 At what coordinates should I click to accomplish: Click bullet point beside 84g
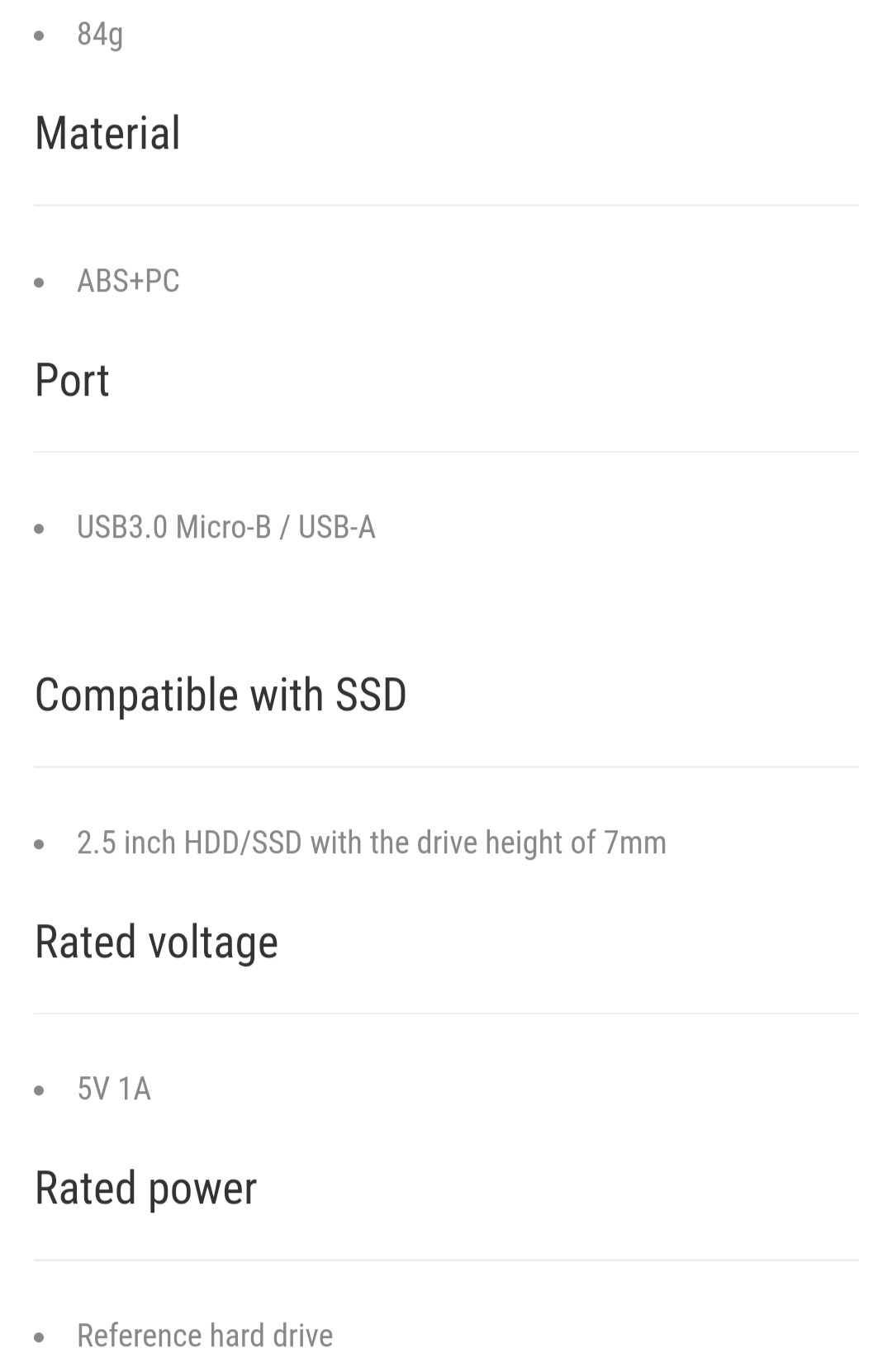[39, 36]
